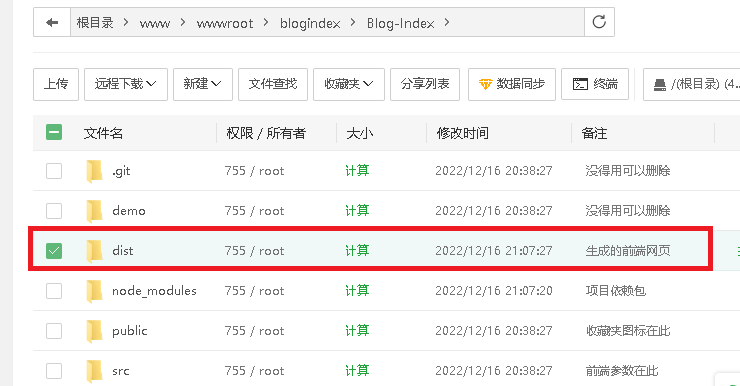Edit the node_modules remark 项目依赖包
Viewport: 740px width, 386px height.
pos(615,291)
